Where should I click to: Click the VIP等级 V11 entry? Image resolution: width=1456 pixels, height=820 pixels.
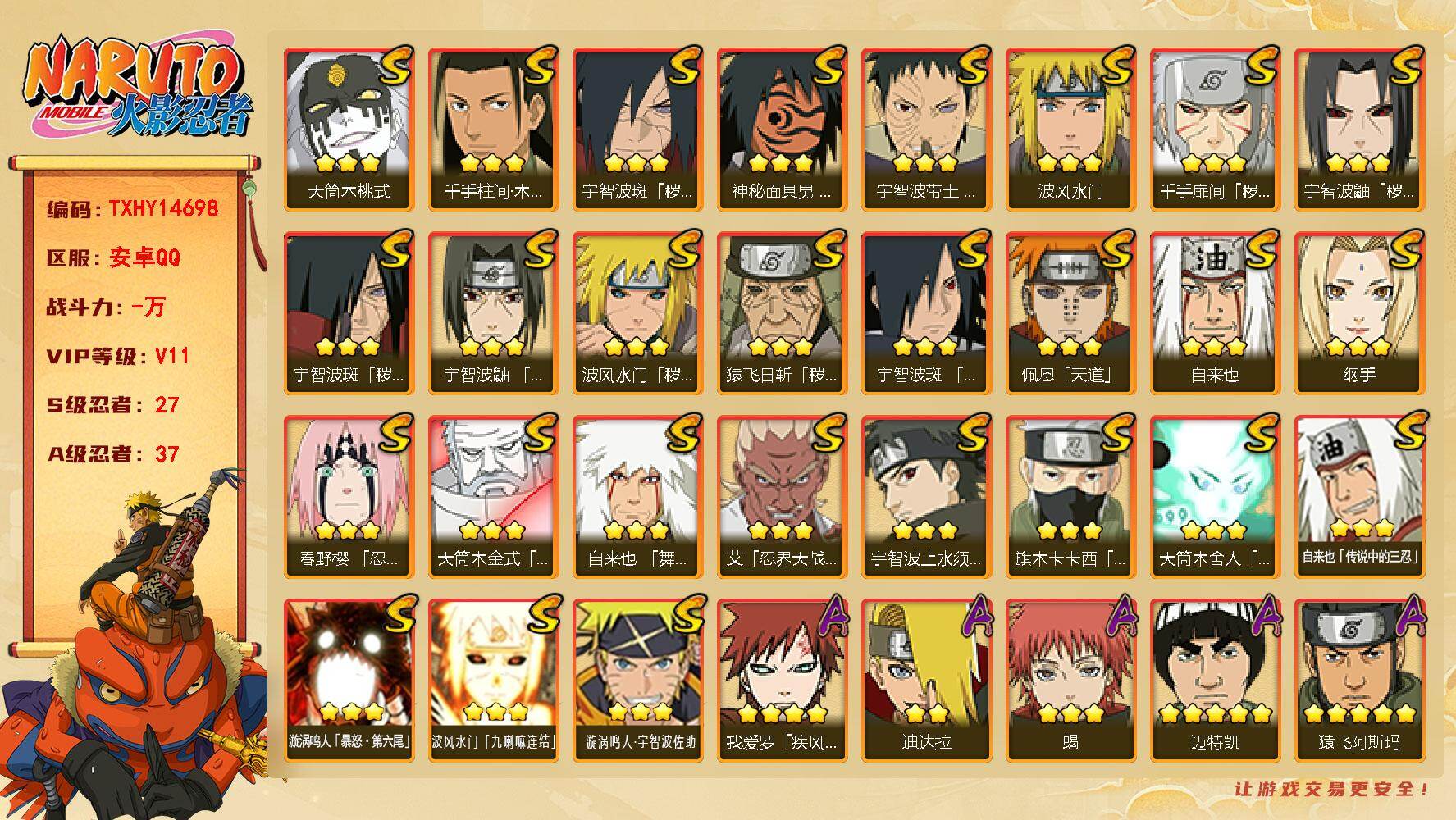point(118,356)
